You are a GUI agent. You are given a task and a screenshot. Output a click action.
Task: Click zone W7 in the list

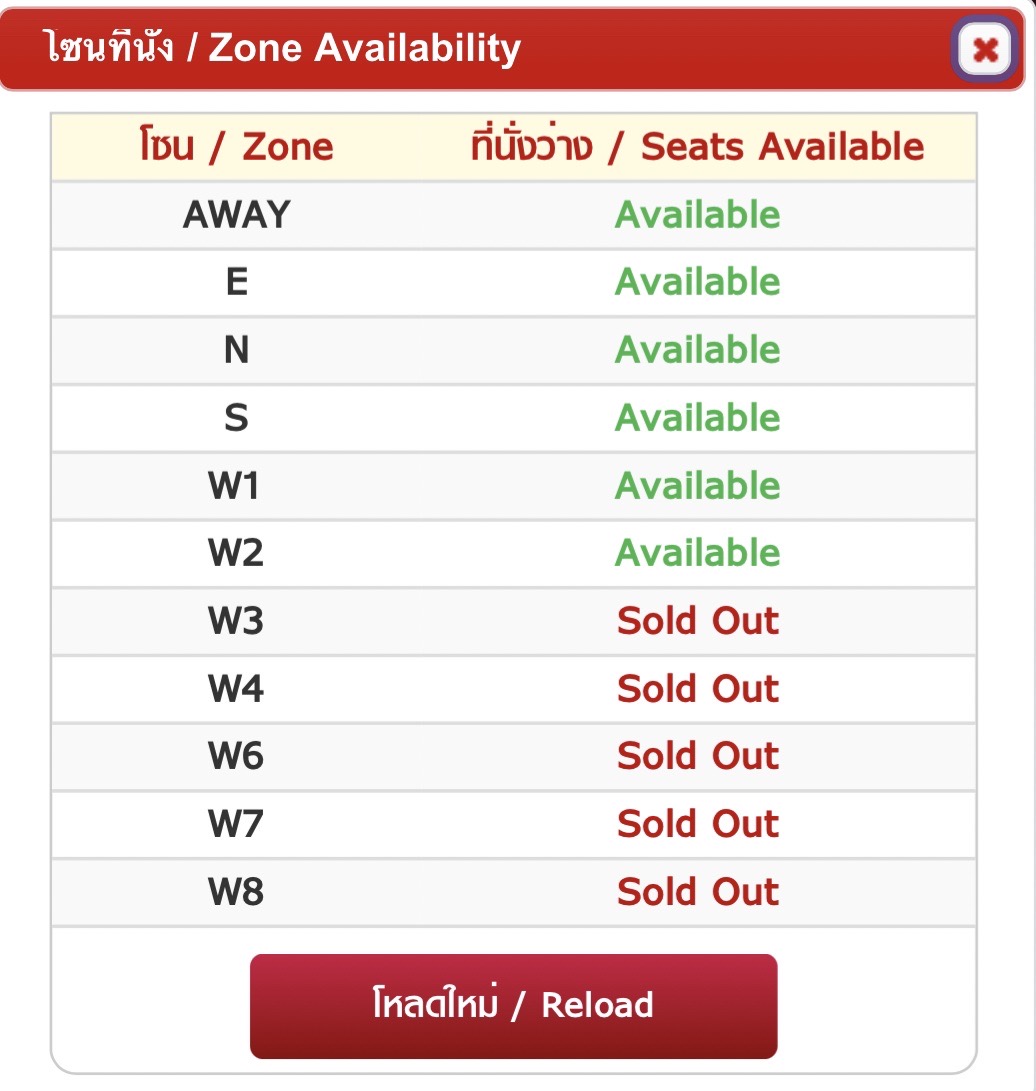click(236, 824)
